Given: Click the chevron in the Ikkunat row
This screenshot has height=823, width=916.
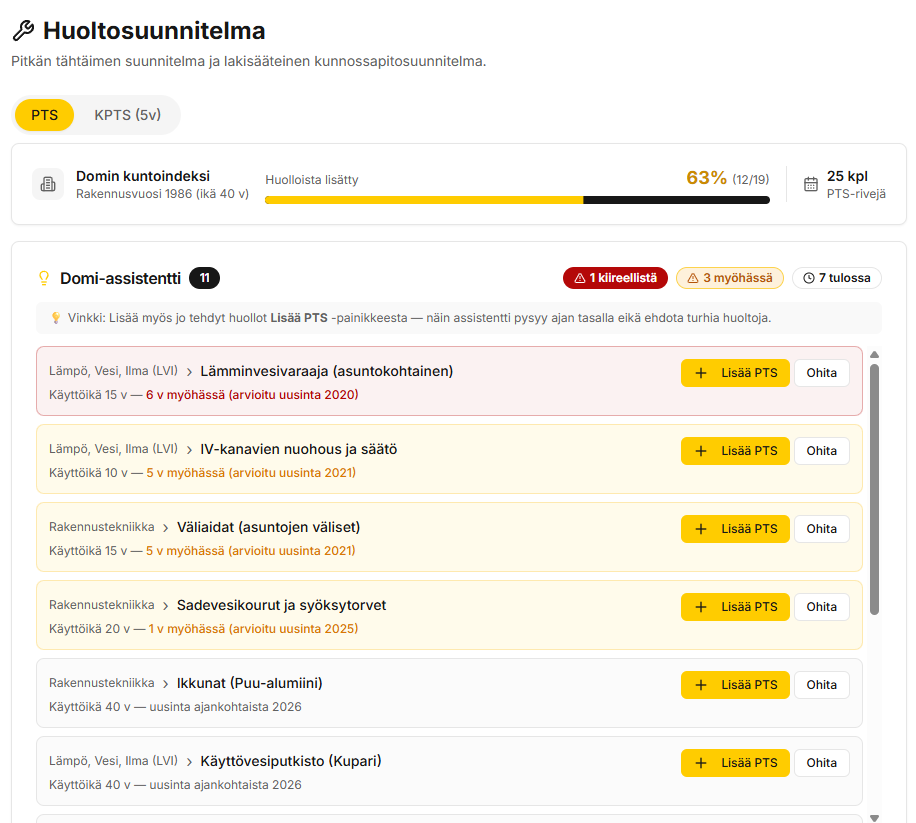Looking at the screenshot, I should coord(166,684).
